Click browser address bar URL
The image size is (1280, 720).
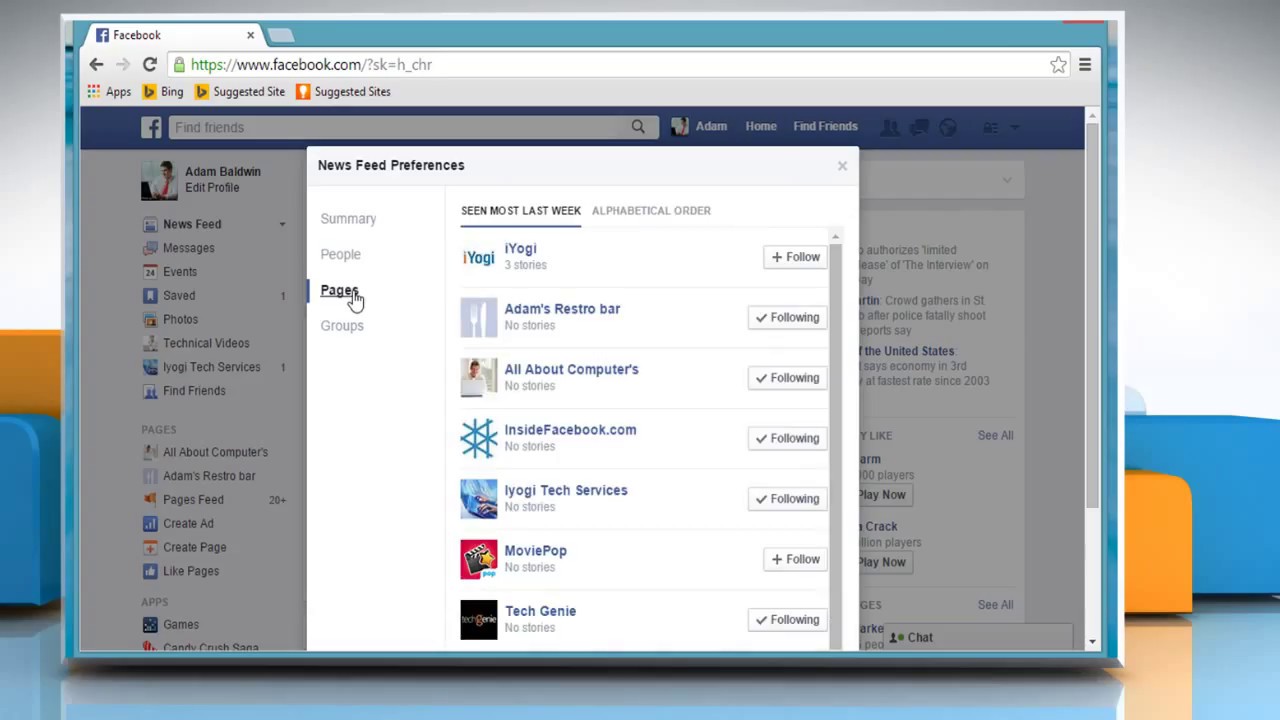point(311,65)
